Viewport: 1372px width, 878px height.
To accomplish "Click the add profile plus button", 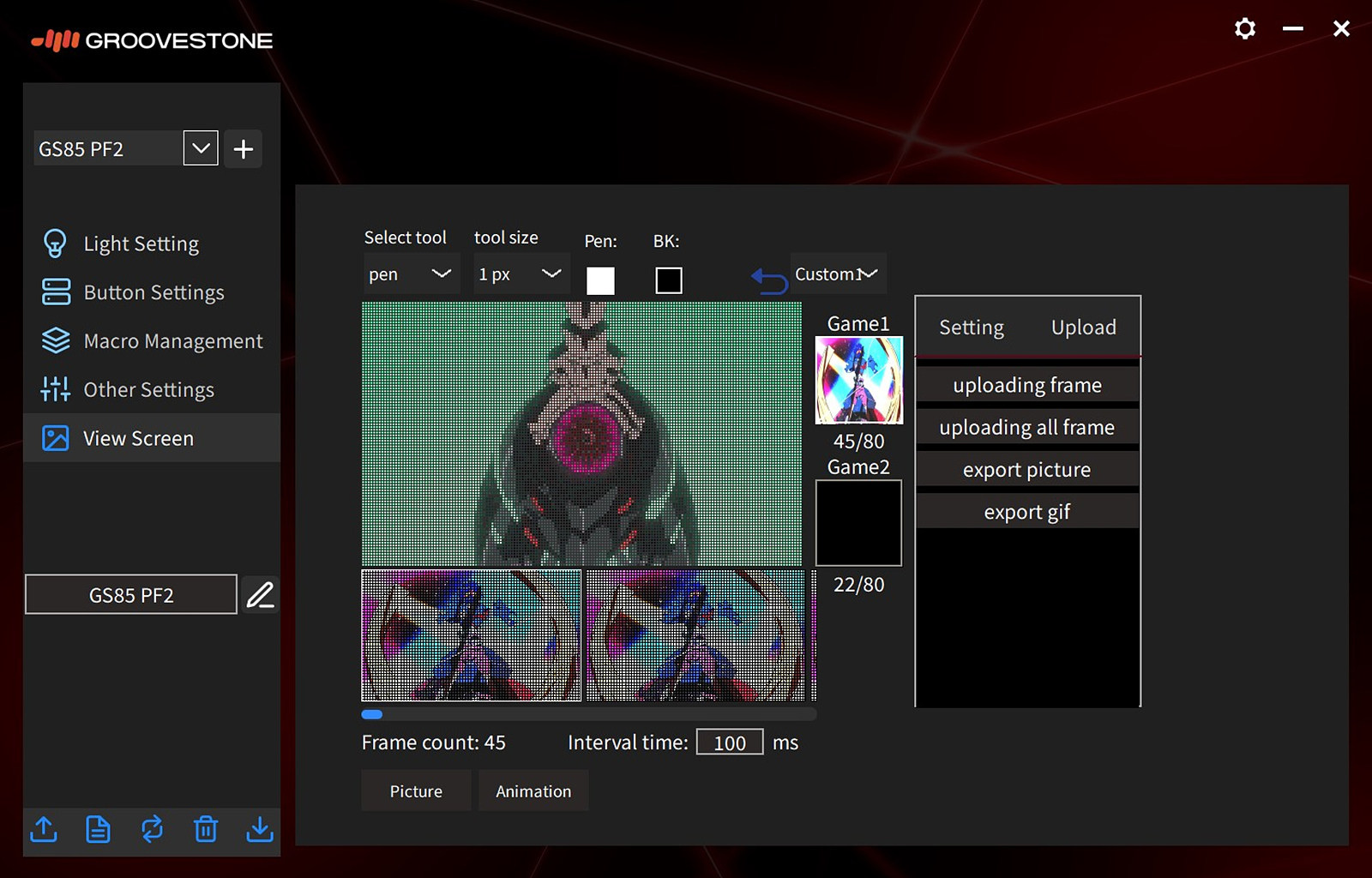I will 244,148.
